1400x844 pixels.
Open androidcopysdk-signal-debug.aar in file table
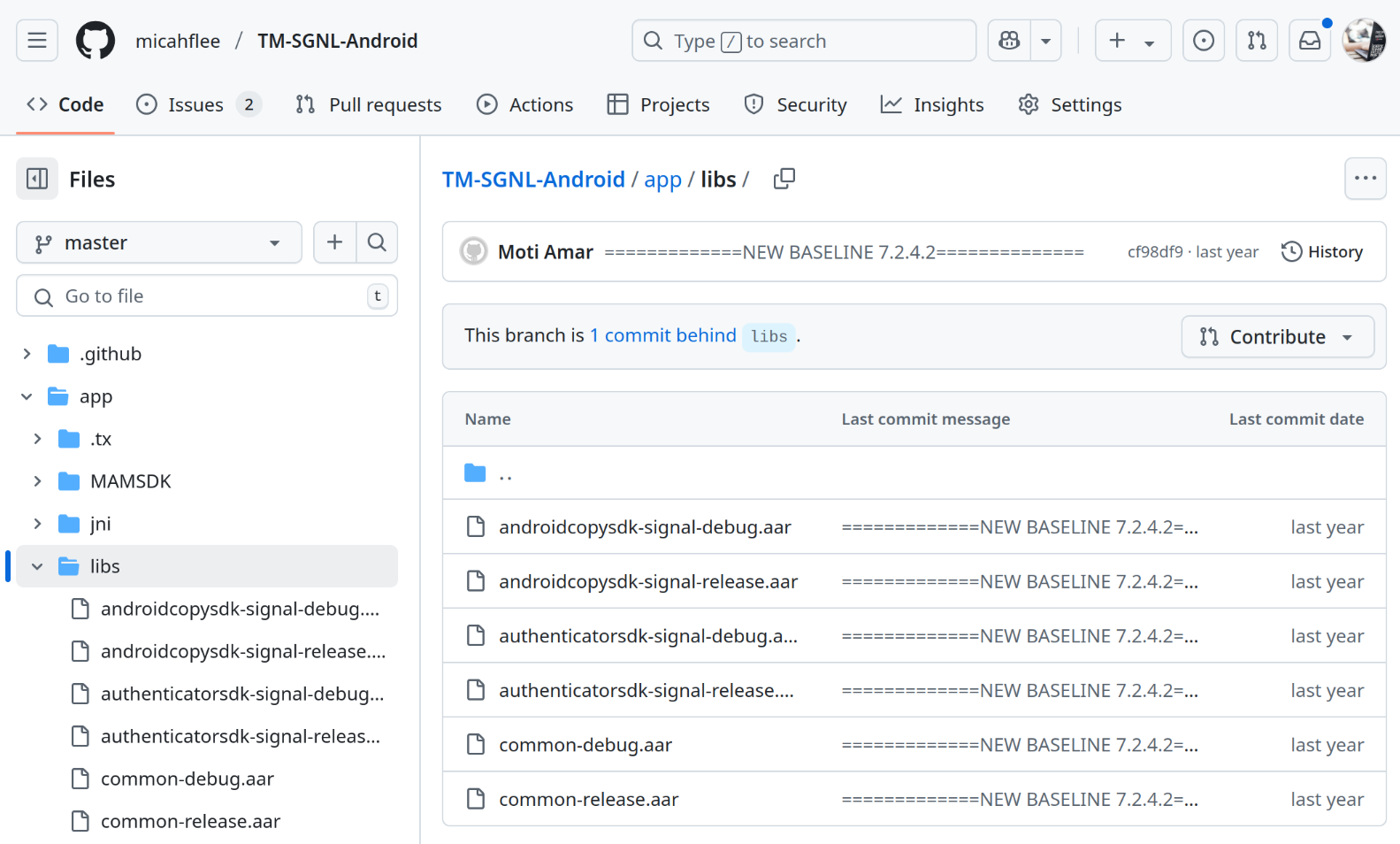click(645, 527)
